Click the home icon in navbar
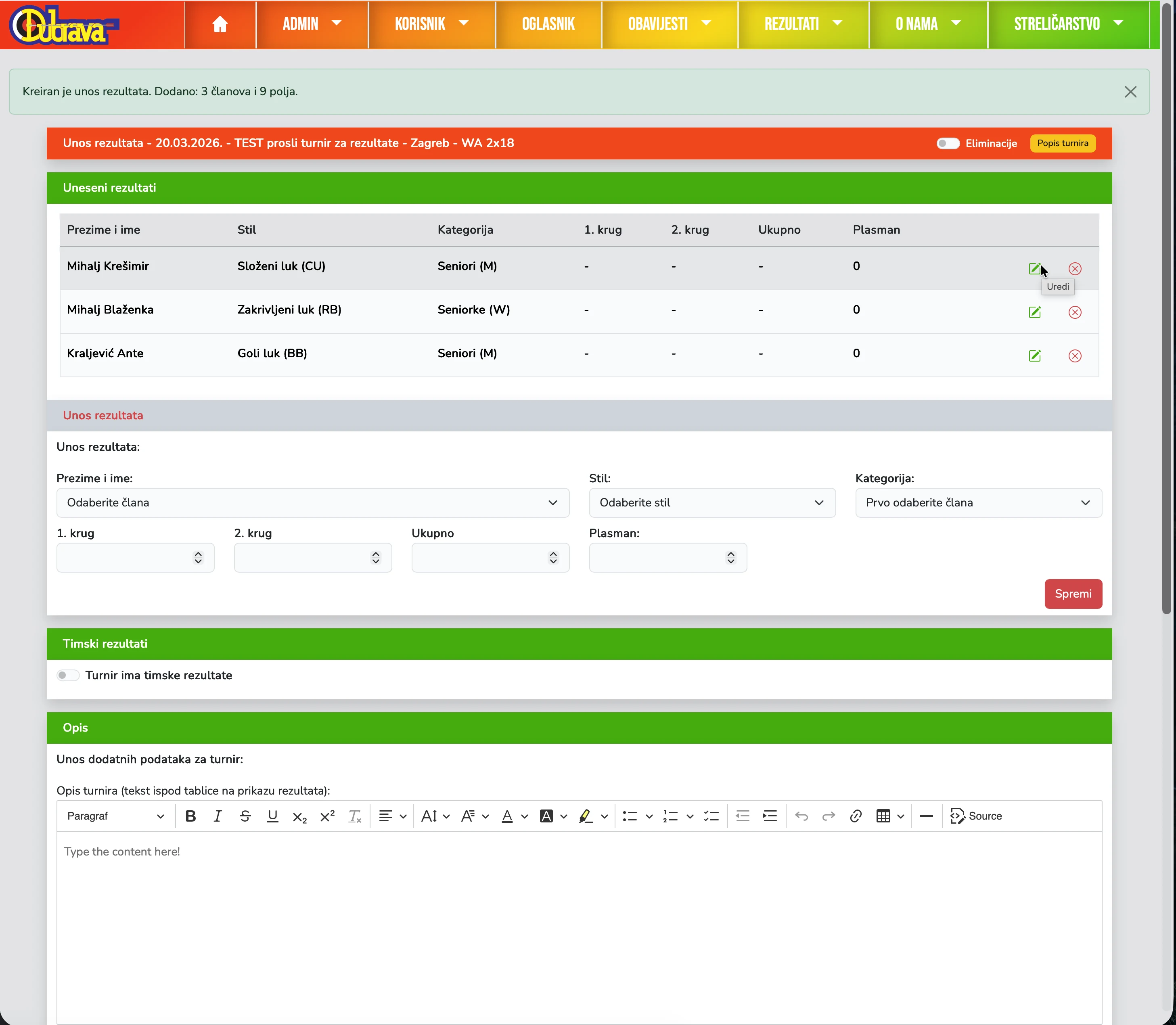 pyautogui.click(x=220, y=24)
